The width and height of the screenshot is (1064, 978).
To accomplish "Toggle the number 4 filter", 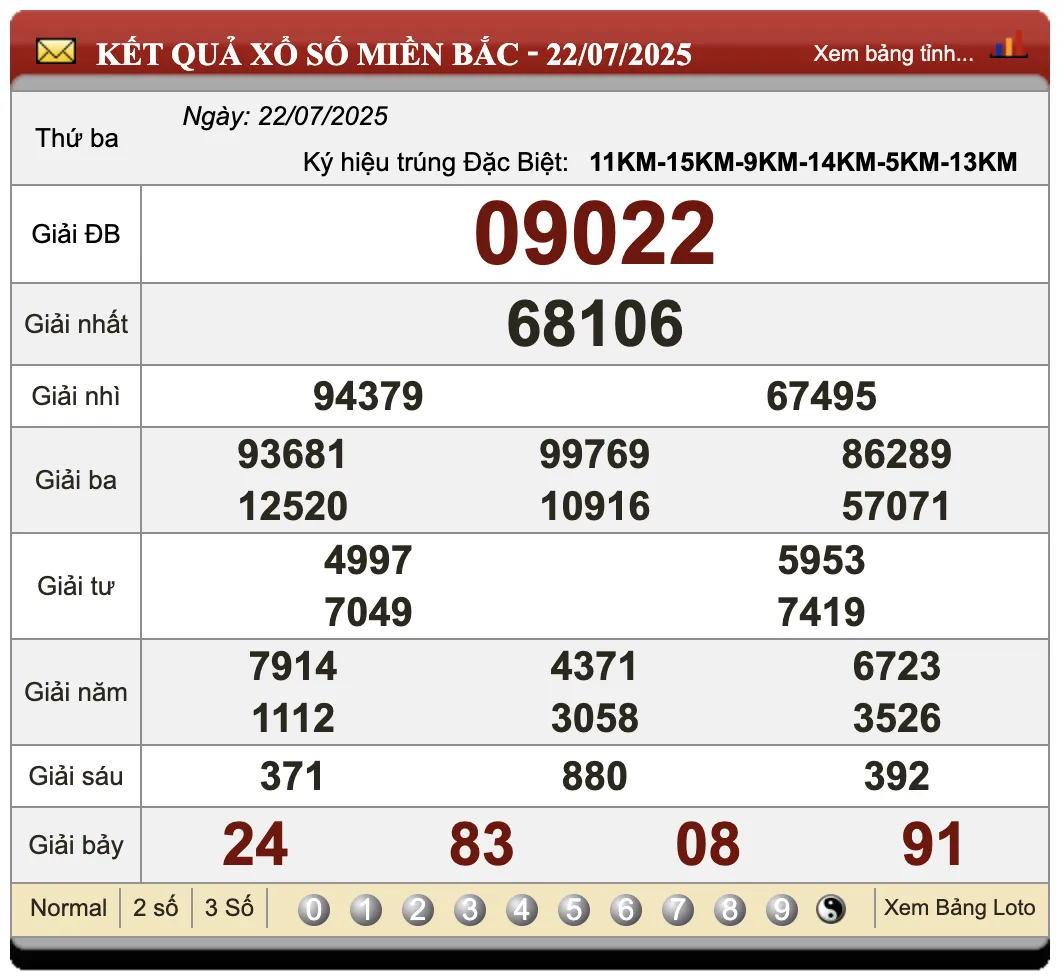I will click(x=523, y=908).
